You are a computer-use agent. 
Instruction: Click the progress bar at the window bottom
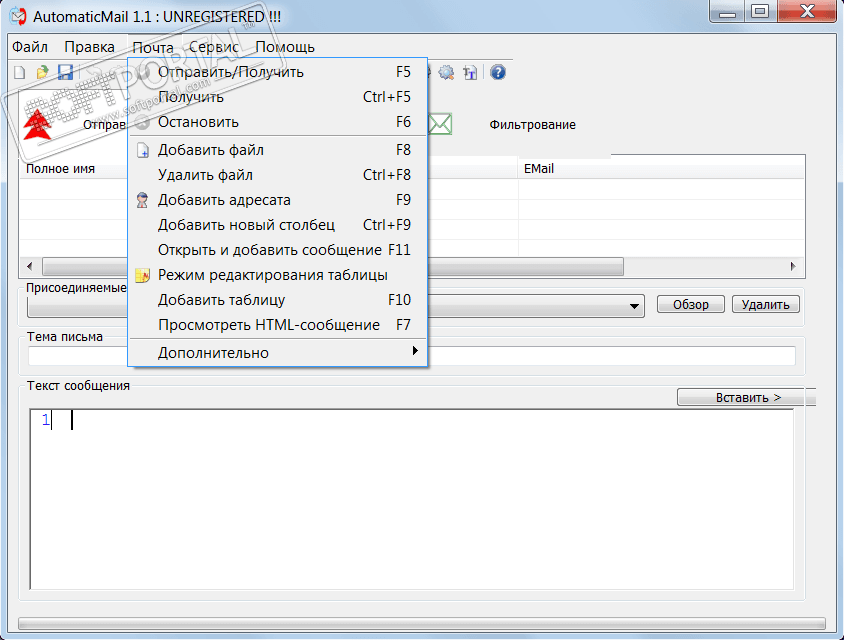pyautogui.click(x=421, y=623)
